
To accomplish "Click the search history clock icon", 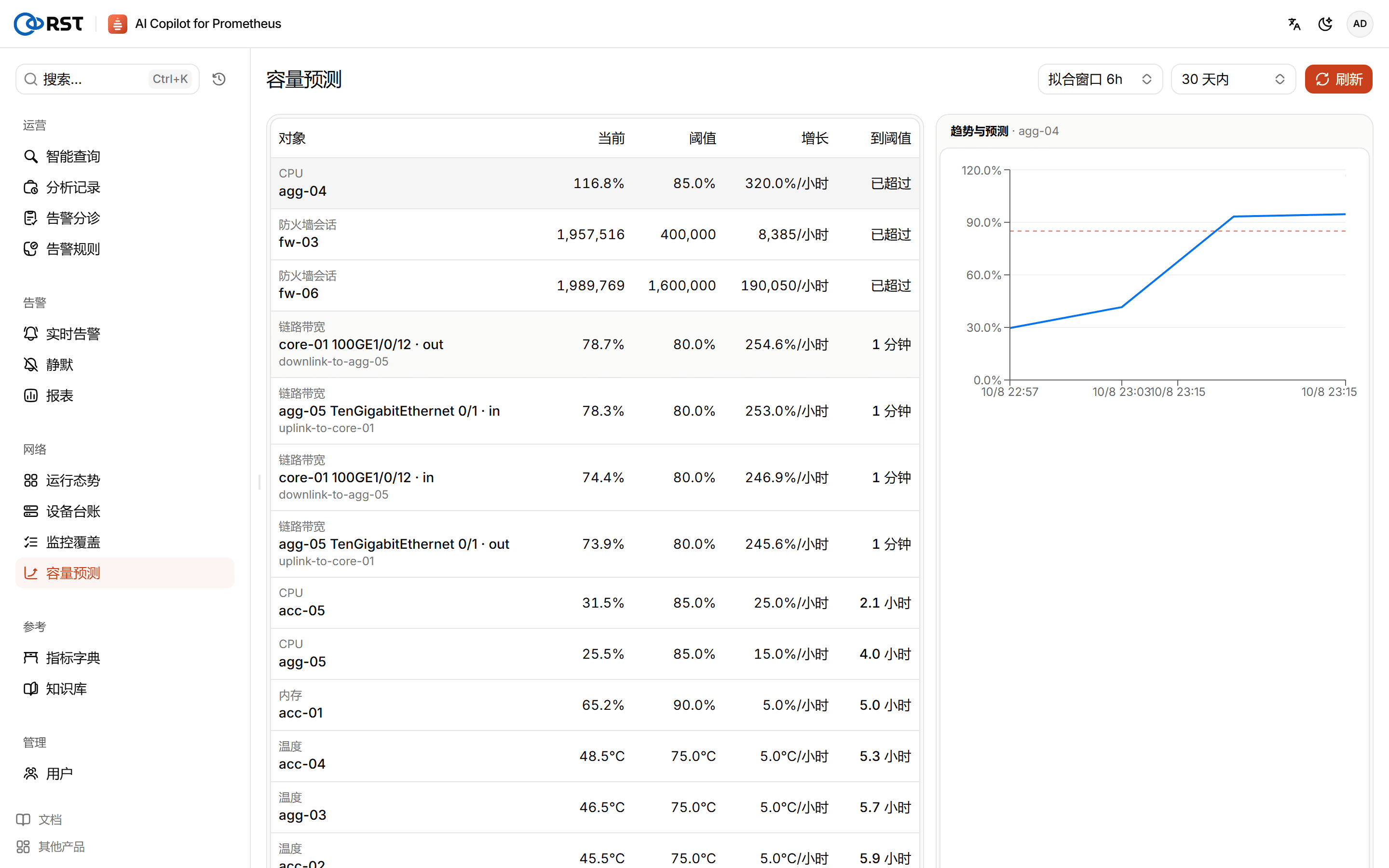I will click(218, 79).
